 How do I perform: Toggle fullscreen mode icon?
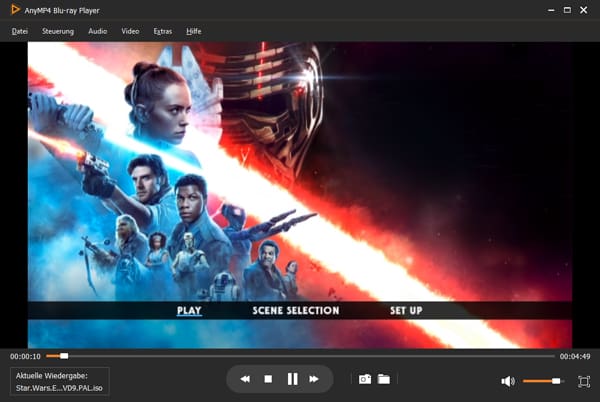(584, 381)
